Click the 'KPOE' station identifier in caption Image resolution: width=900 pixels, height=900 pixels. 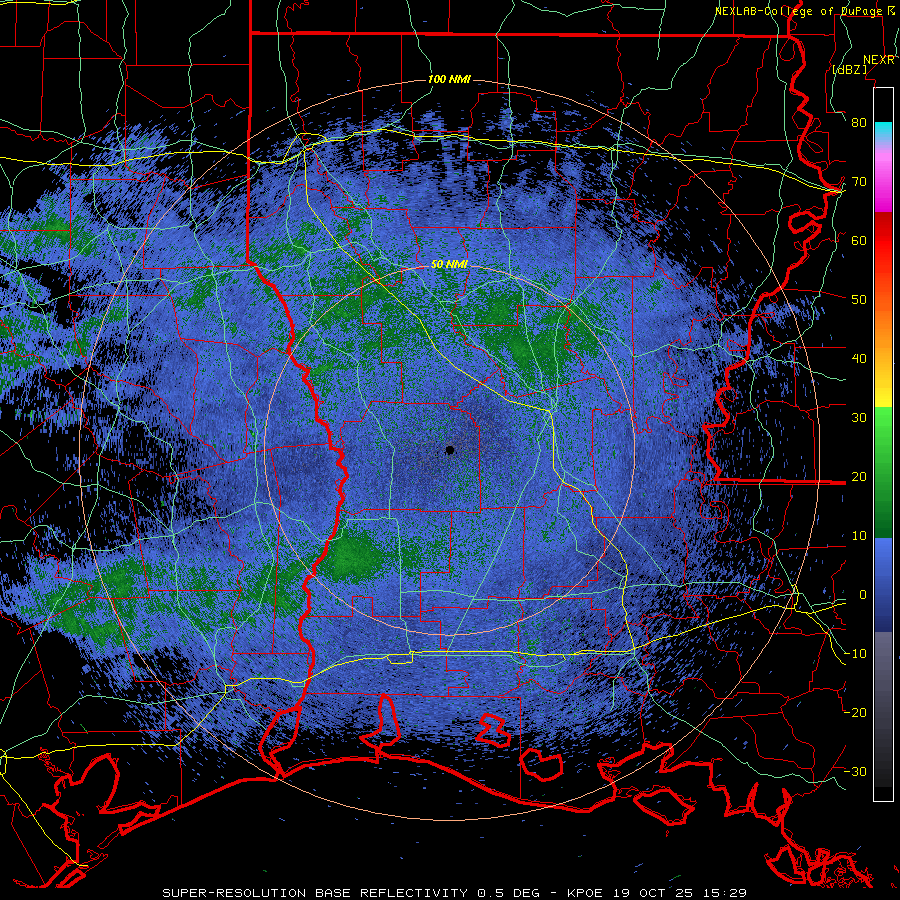pyautogui.click(x=586, y=893)
